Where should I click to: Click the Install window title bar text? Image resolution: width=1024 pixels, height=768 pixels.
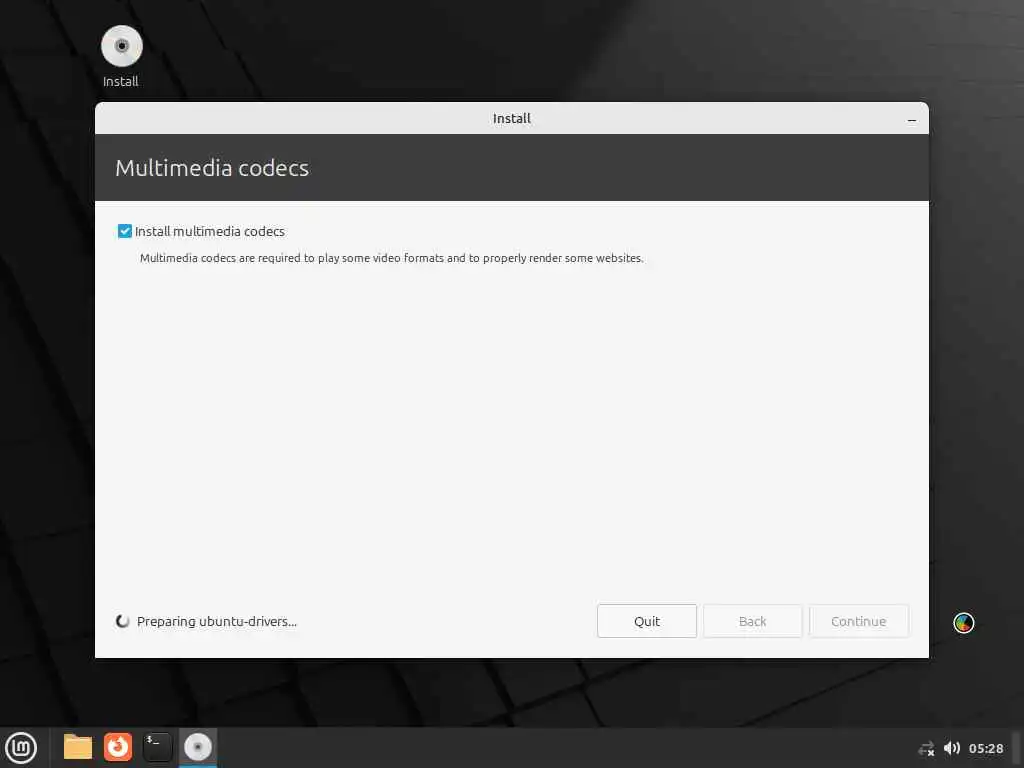[511, 118]
